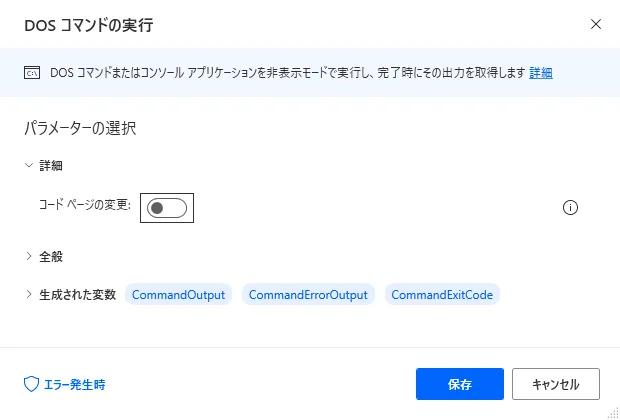Image resolution: width=620 pixels, height=420 pixels.
Task: Click the console icon in the info banner
Action: click(x=32, y=73)
